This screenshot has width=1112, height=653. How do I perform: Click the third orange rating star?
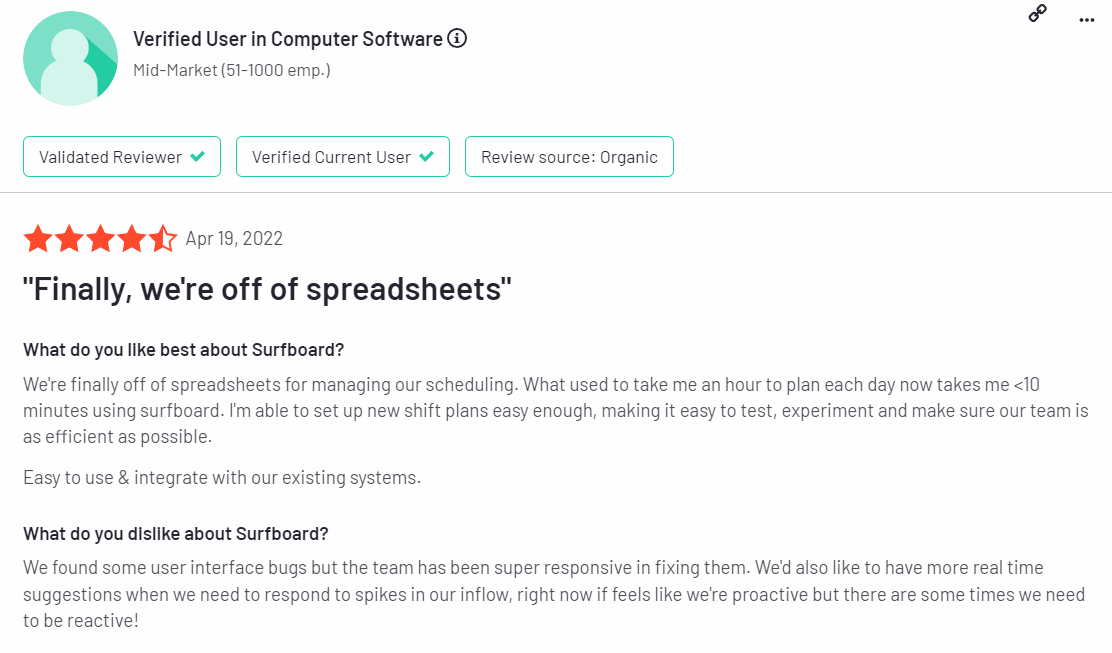tap(101, 238)
